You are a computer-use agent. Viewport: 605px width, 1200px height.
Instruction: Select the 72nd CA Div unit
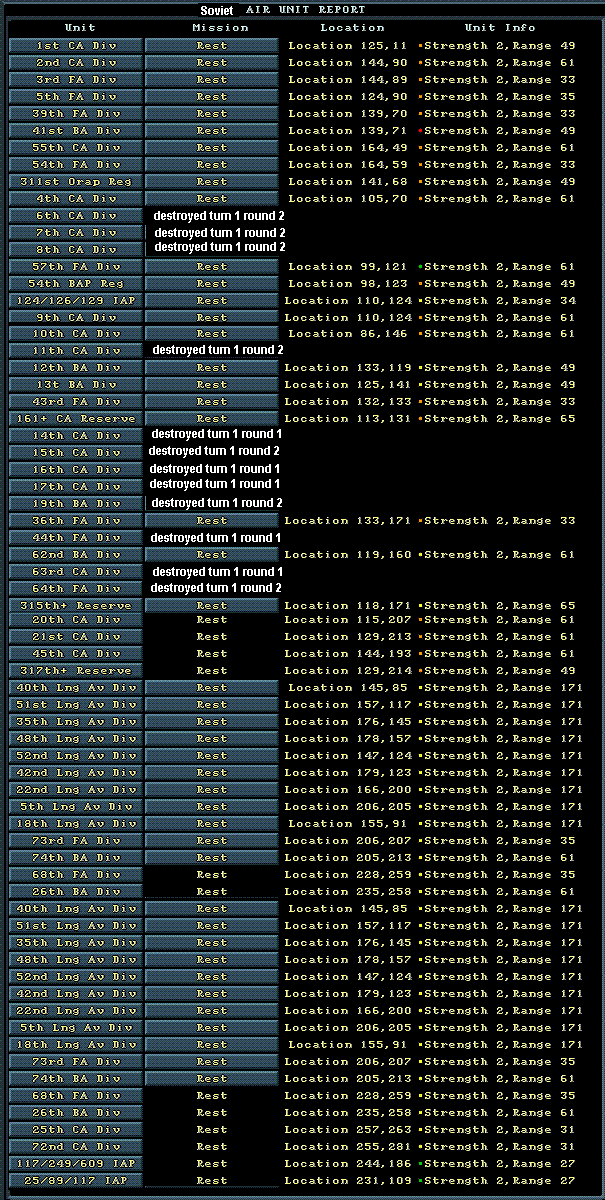[x=76, y=1147]
